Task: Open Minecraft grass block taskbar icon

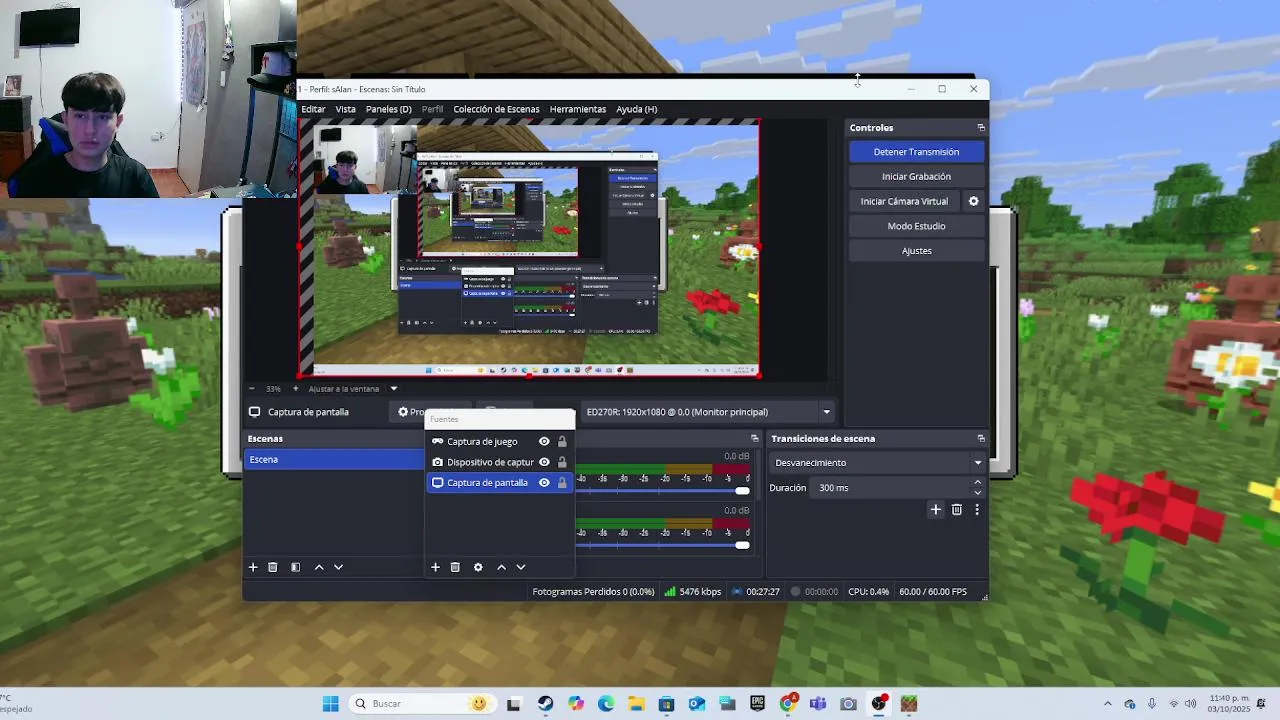Action: pos(909,704)
